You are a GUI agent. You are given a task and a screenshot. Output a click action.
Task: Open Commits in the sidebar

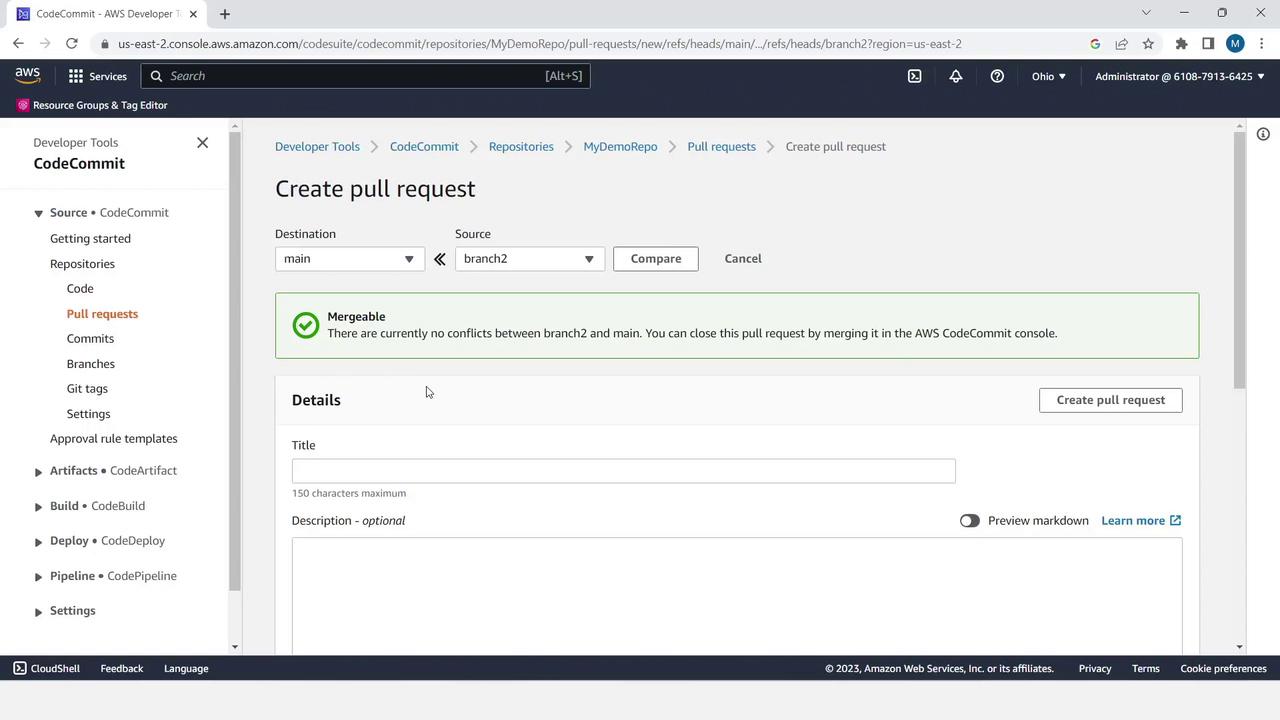(x=90, y=339)
